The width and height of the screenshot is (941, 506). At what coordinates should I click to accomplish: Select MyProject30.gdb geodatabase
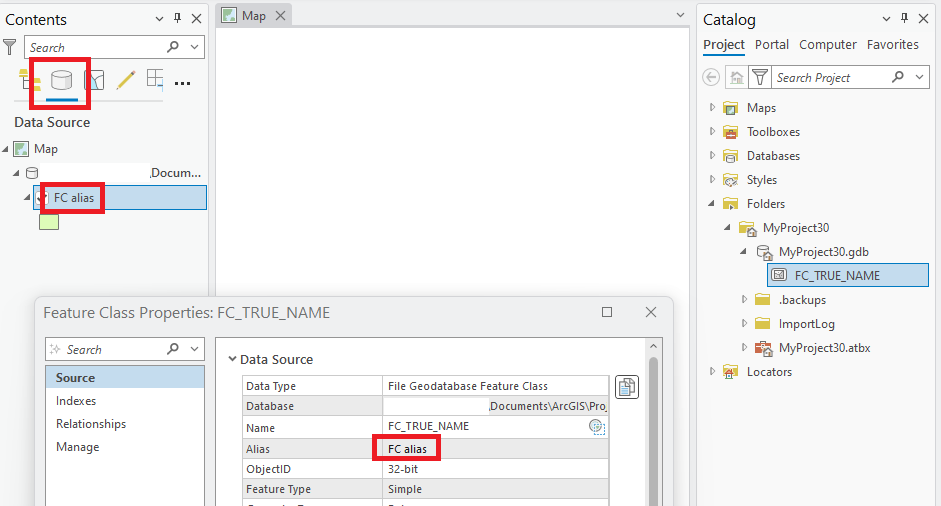(823, 252)
